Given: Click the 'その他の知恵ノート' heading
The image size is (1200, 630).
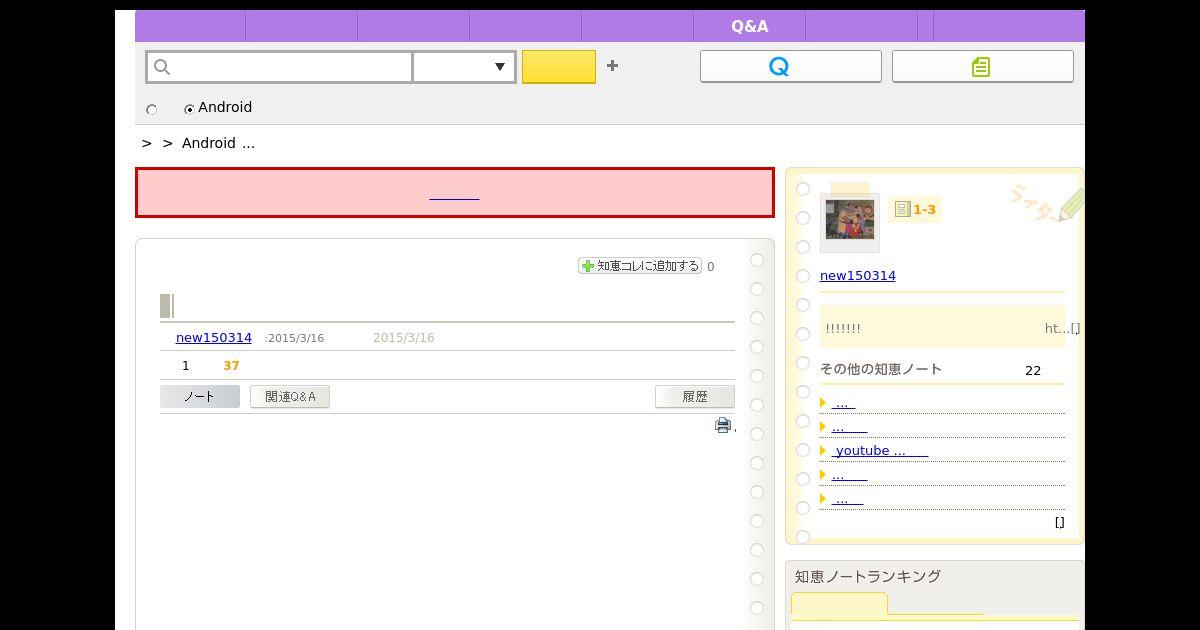Looking at the screenshot, I should pos(881,369).
